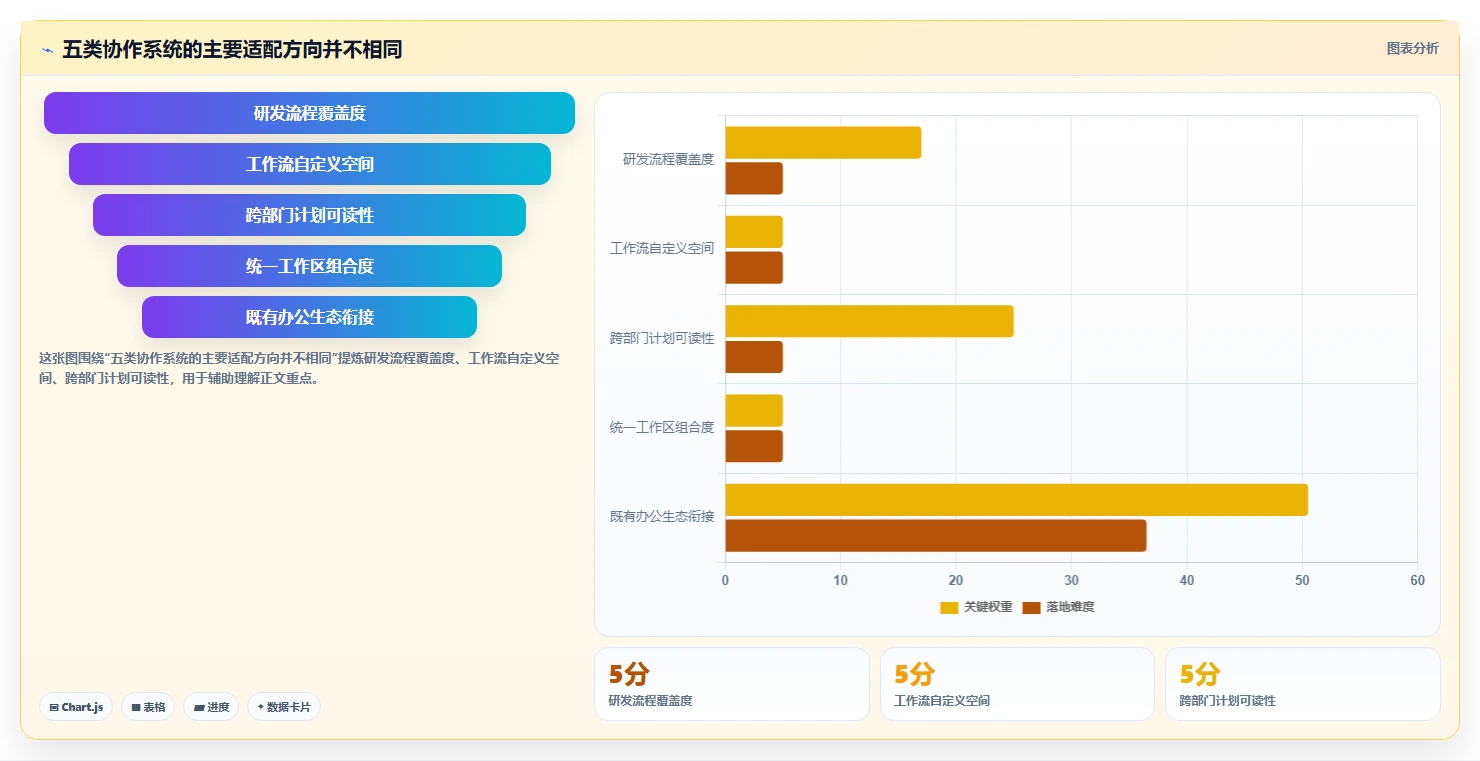Click the yellow 关键权重 bar for 工作流自定义空间
Viewport: 1480px width, 761px height.
tap(754, 232)
